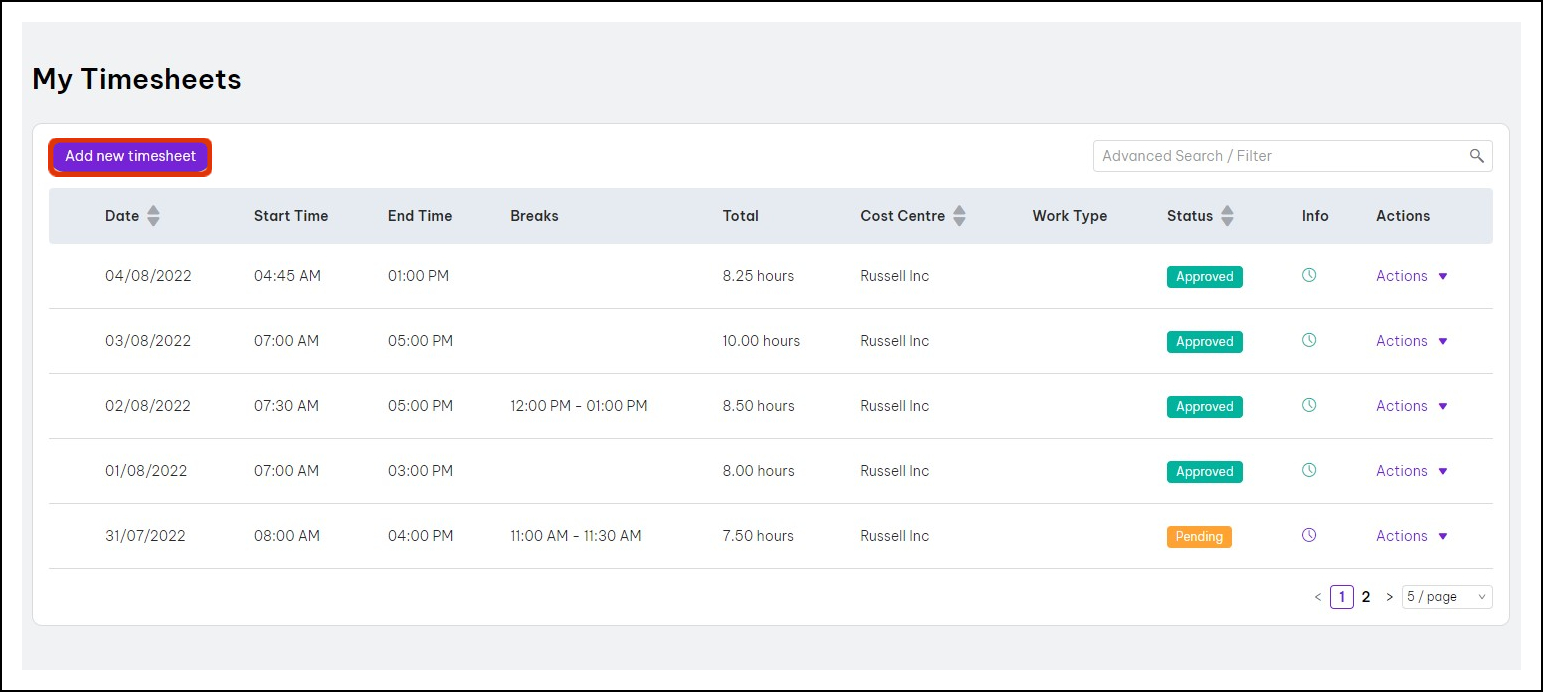The height and width of the screenshot is (692, 1543).
Task: Click the info clock icon for 02/08/2022
Action: pyautogui.click(x=1309, y=405)
